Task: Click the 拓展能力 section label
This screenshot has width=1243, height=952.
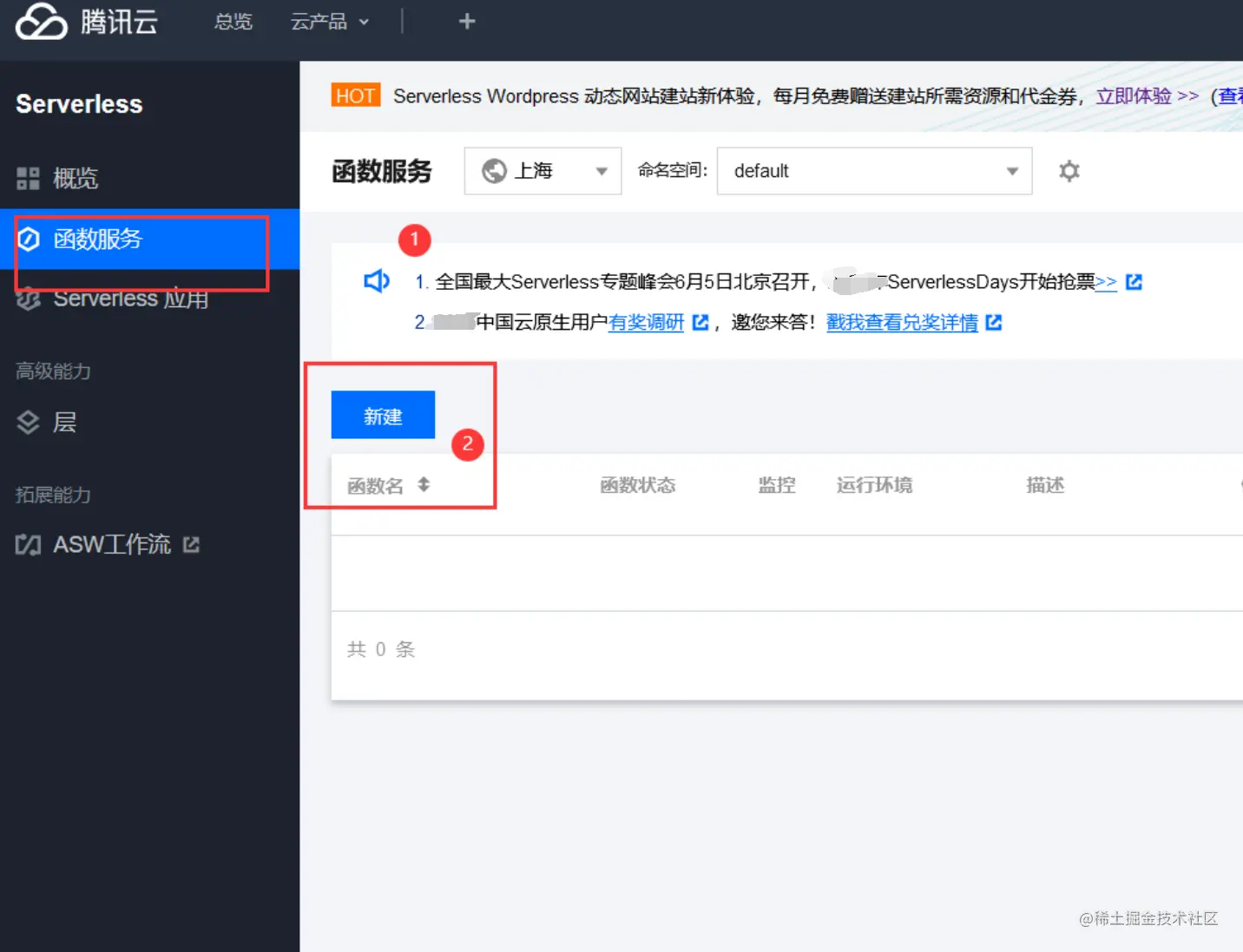Action: pyautogui.click(x=53, y=496)
